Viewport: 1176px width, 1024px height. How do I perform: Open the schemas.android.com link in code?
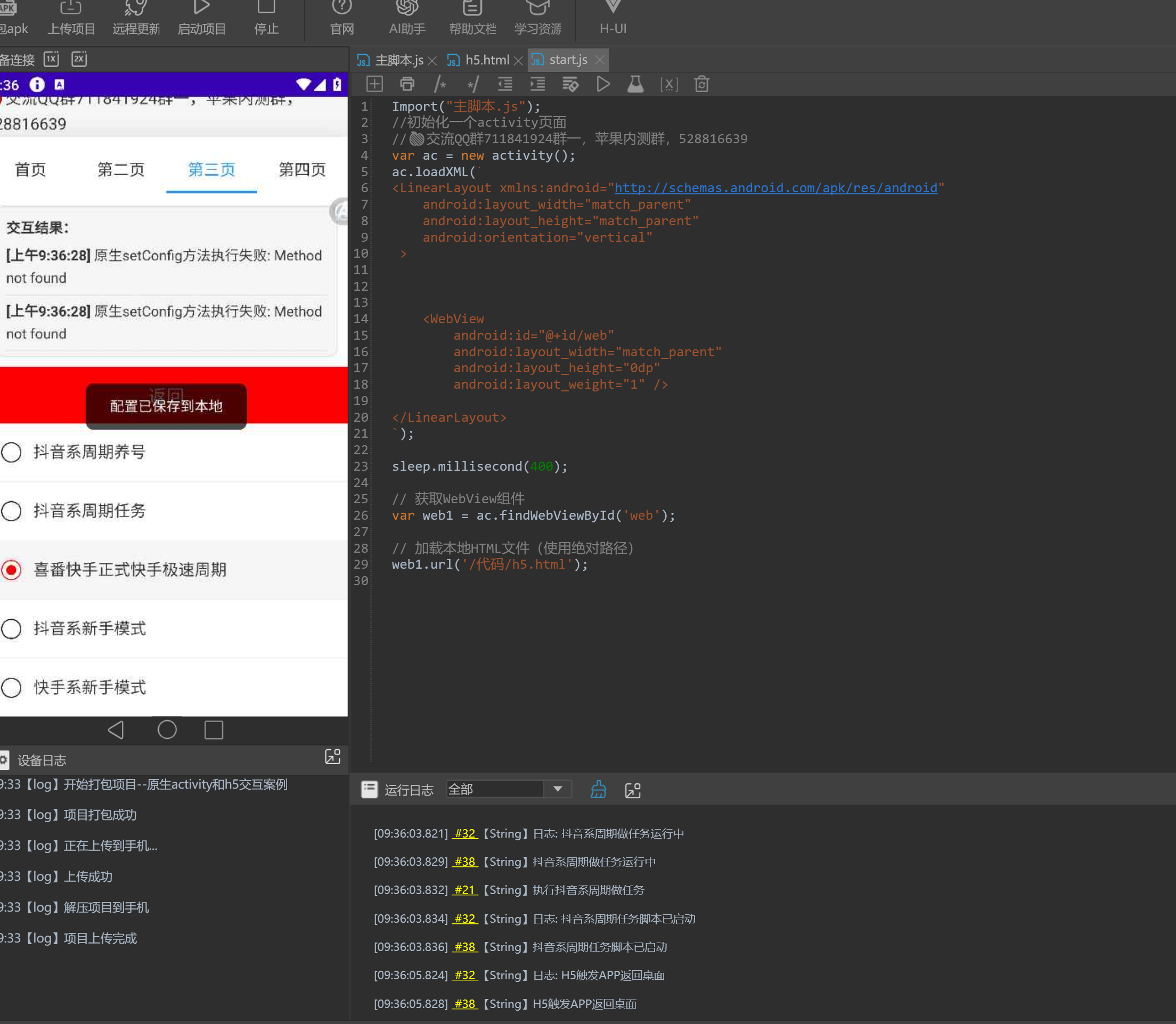click(775, 188)
